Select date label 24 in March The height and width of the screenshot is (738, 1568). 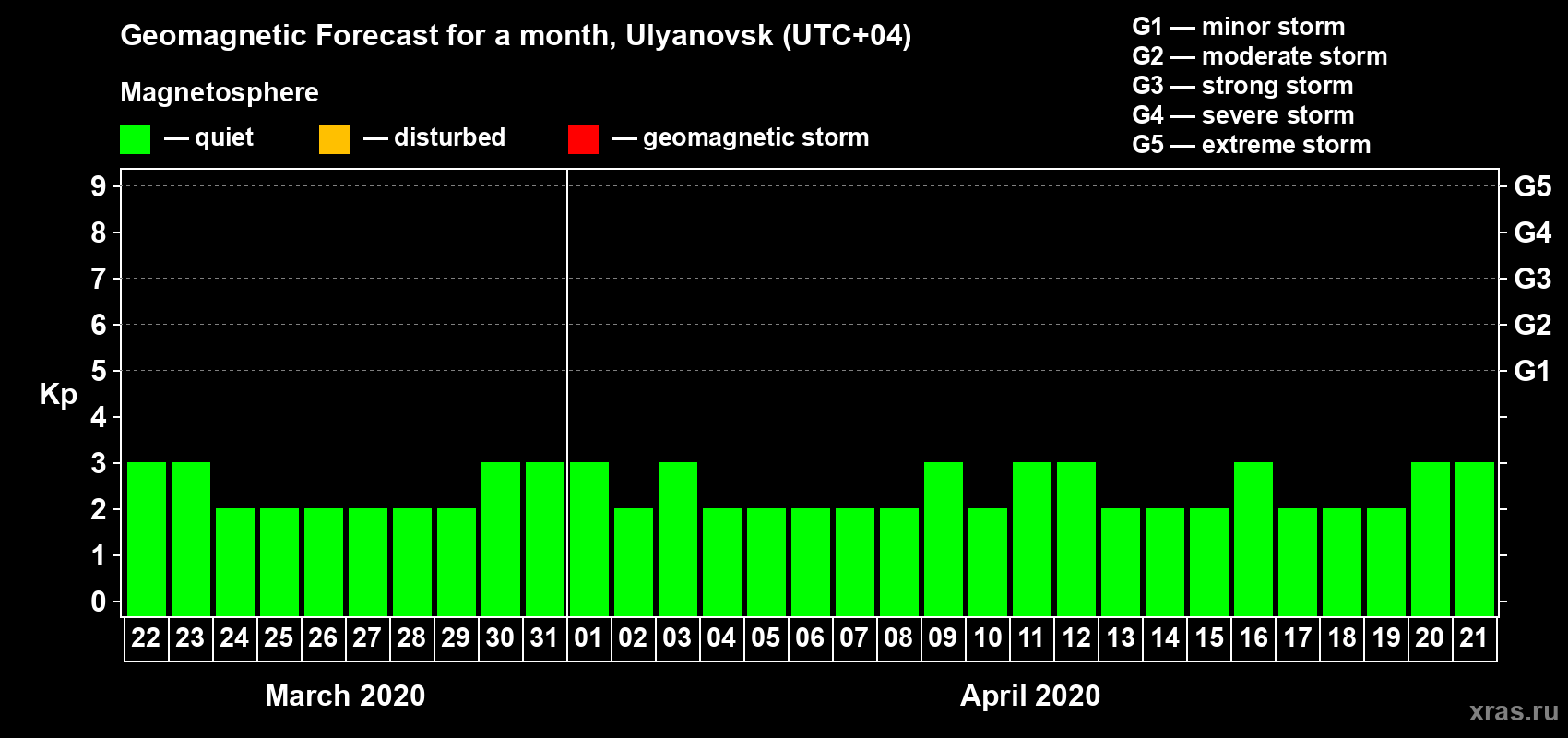234,637
